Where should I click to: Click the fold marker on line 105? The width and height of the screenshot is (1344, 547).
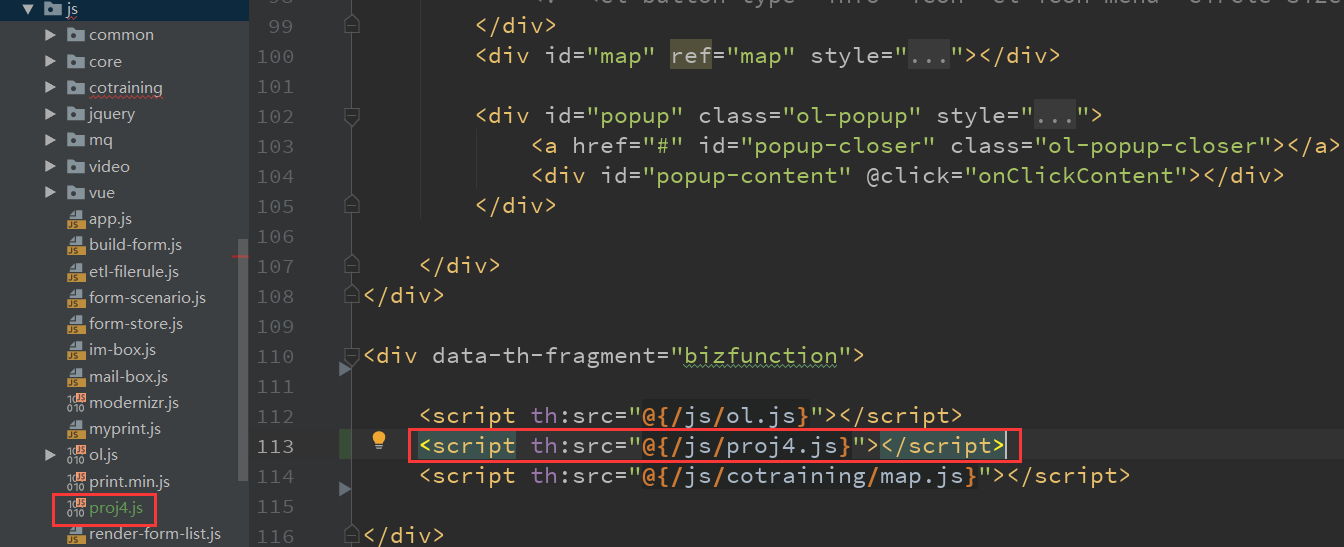pos(350,206)
